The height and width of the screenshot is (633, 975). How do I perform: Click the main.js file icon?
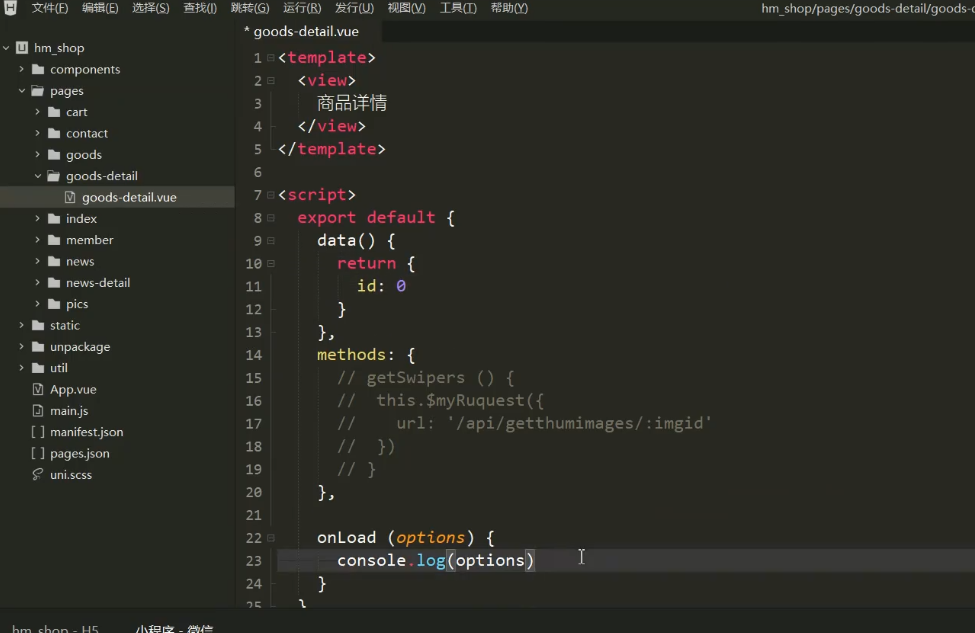(x=38, y=410)
